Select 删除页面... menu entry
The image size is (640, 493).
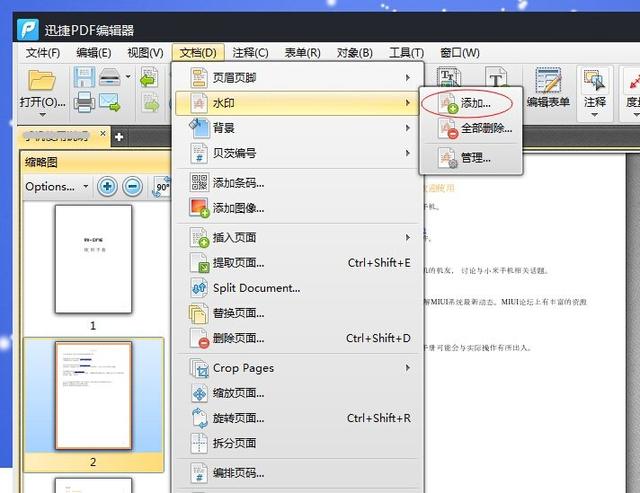pyautogui.click(x=297, y=338)
